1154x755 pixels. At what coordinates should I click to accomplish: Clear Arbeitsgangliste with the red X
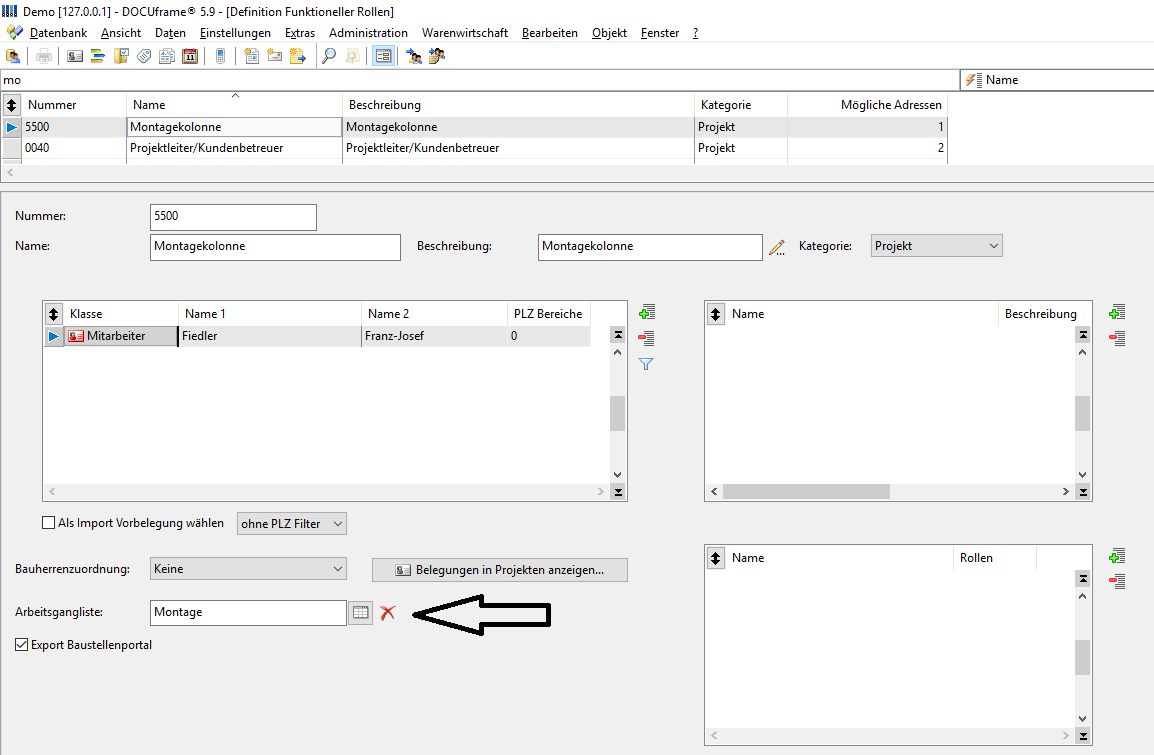pos(388,612)
